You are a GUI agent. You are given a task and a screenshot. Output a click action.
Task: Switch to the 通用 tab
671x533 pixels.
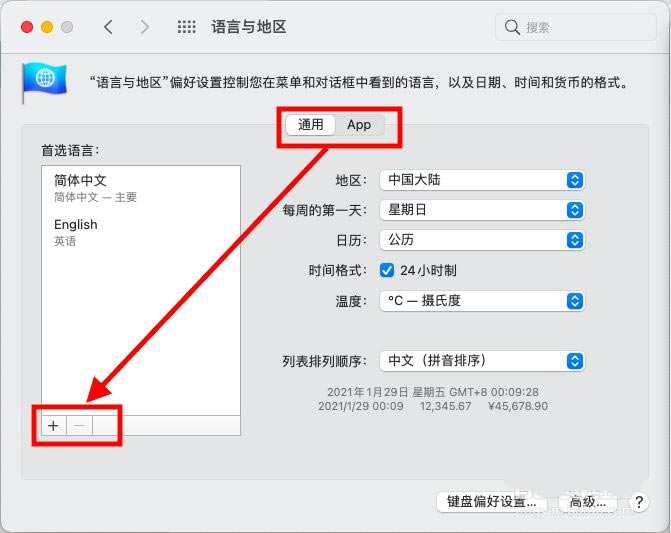pyautogui.click(x=311, y=125)
